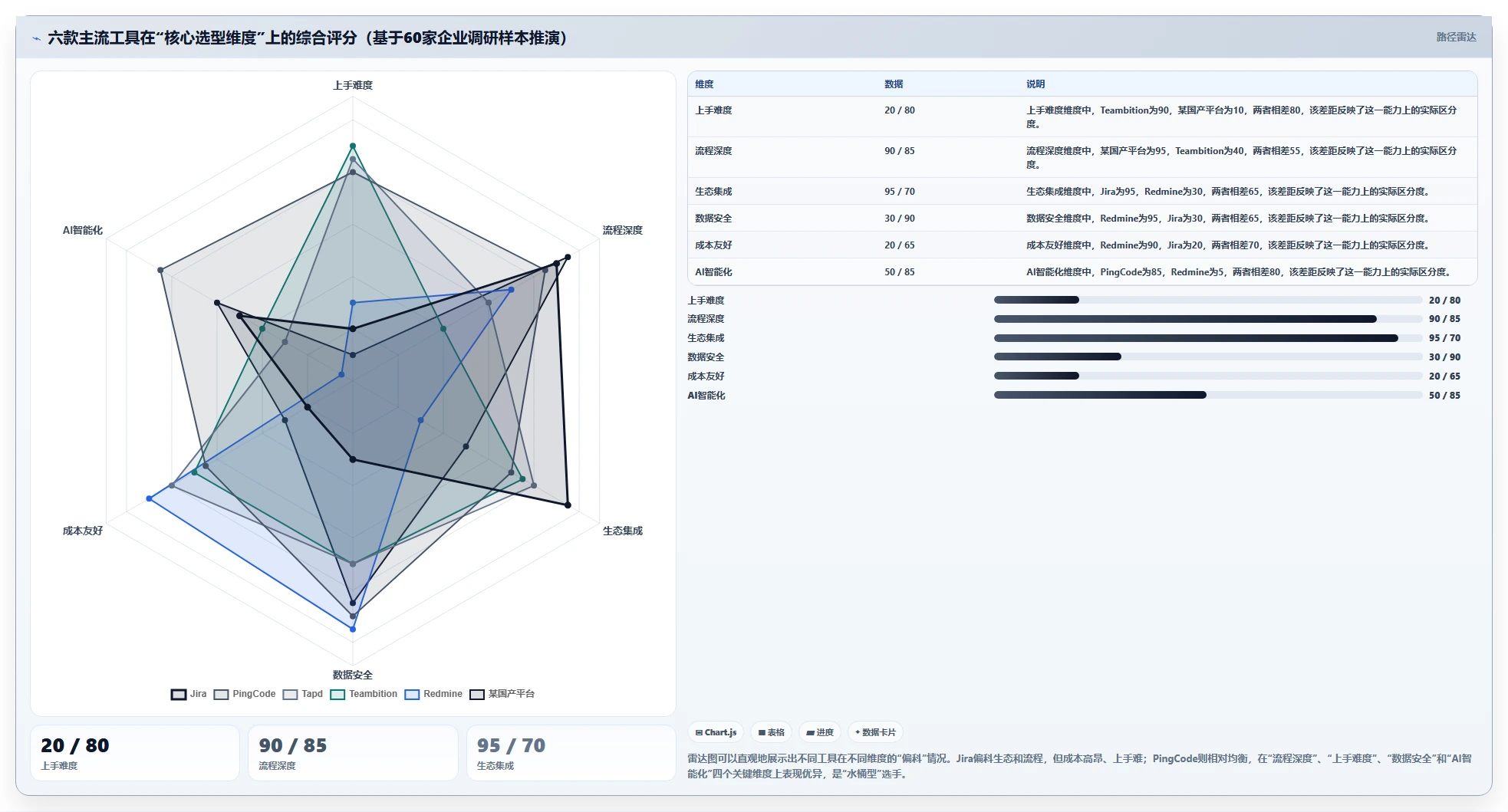Hide the Redmine series via the legend
The height and width of the screenshot is (812, 1508).
433,694
